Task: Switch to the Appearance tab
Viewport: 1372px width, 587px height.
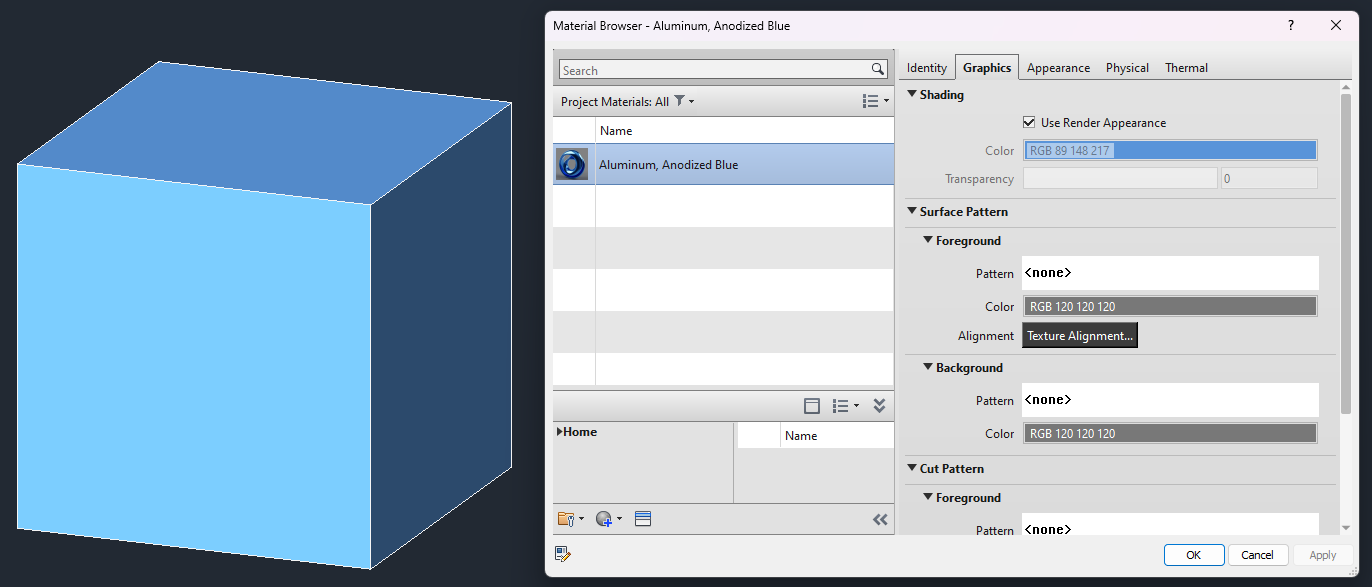Action: (1057, 67)
